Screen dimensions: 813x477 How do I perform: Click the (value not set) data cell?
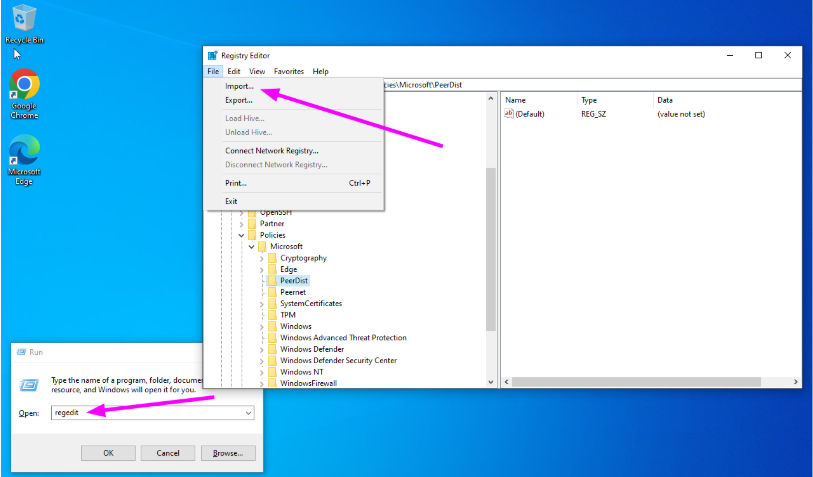[x=681, y=114]
